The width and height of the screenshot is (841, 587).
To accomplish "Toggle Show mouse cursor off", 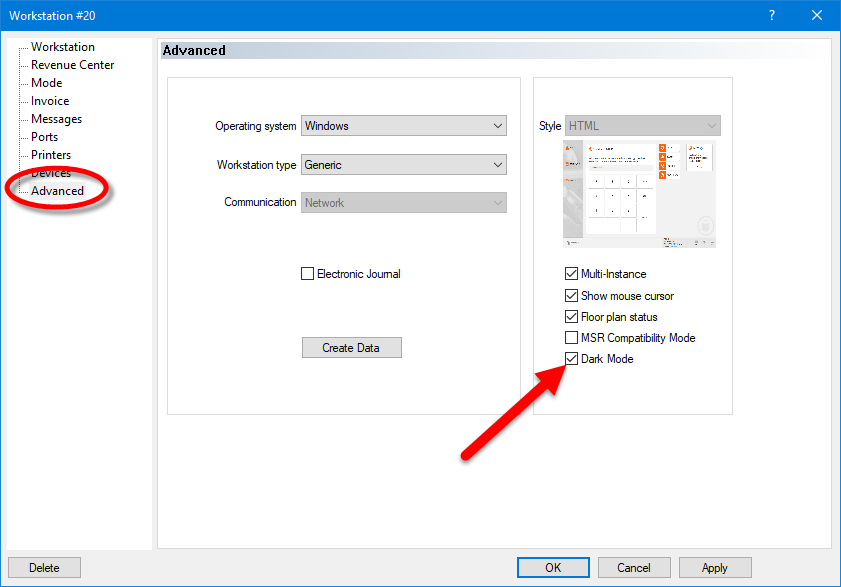I will [x=571, y=295].
